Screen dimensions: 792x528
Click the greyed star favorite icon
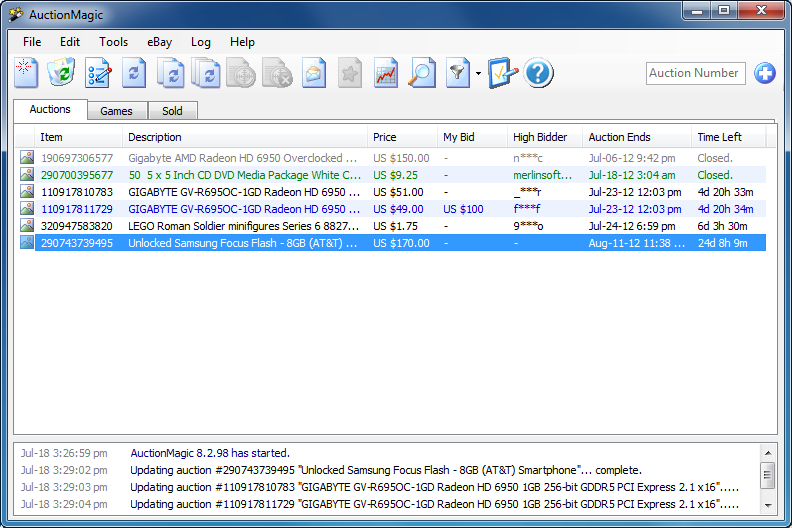coord(350,73)
